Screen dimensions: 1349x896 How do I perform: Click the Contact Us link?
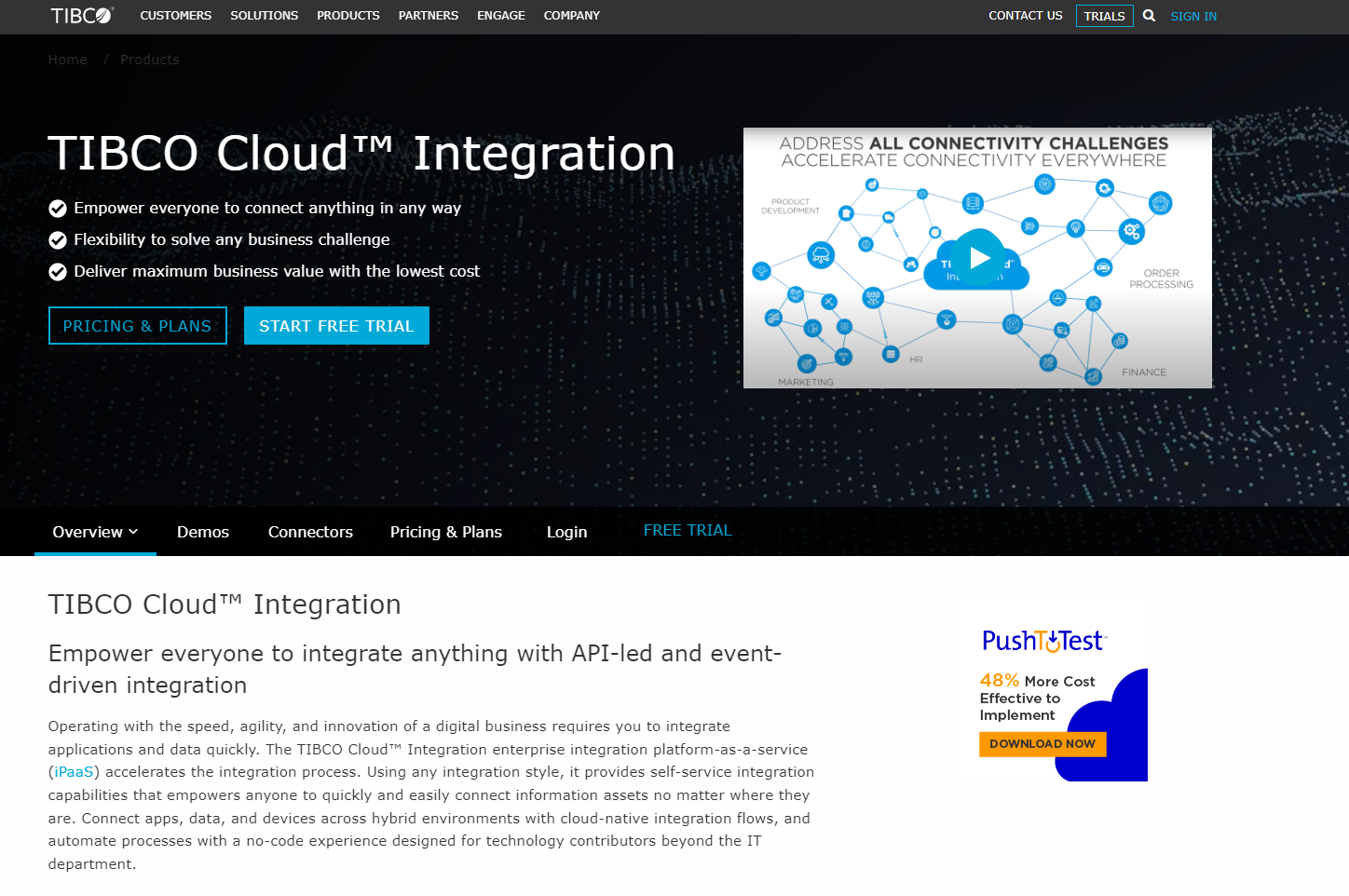(1026, 16)
